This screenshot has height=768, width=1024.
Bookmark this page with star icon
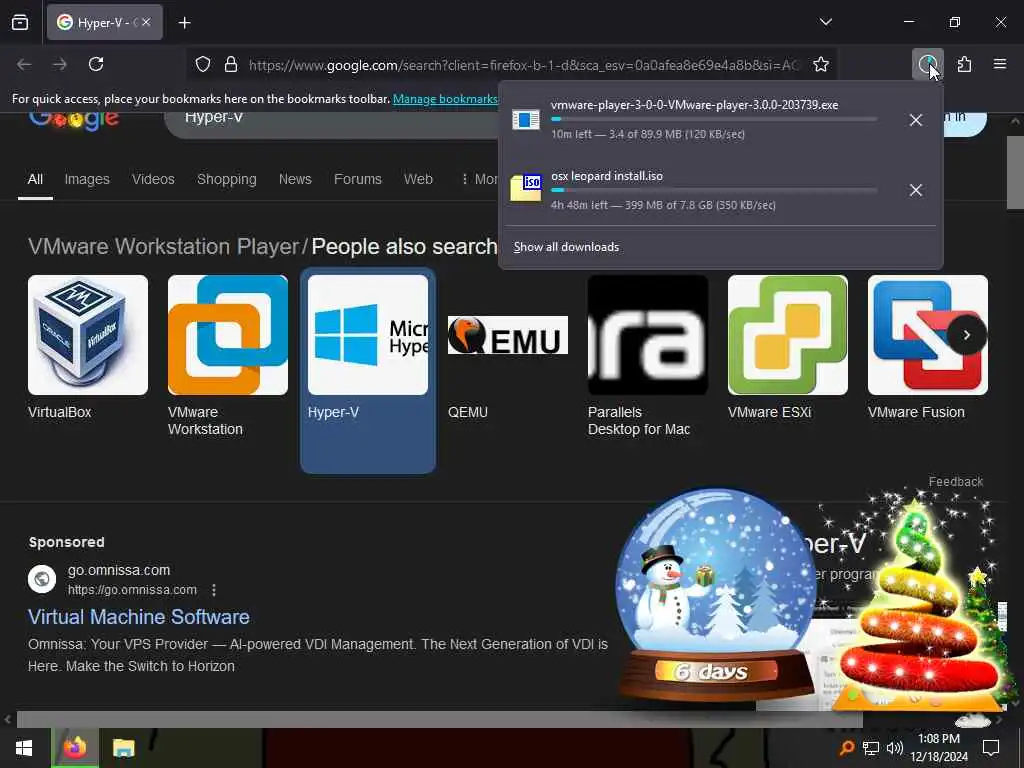821,65
